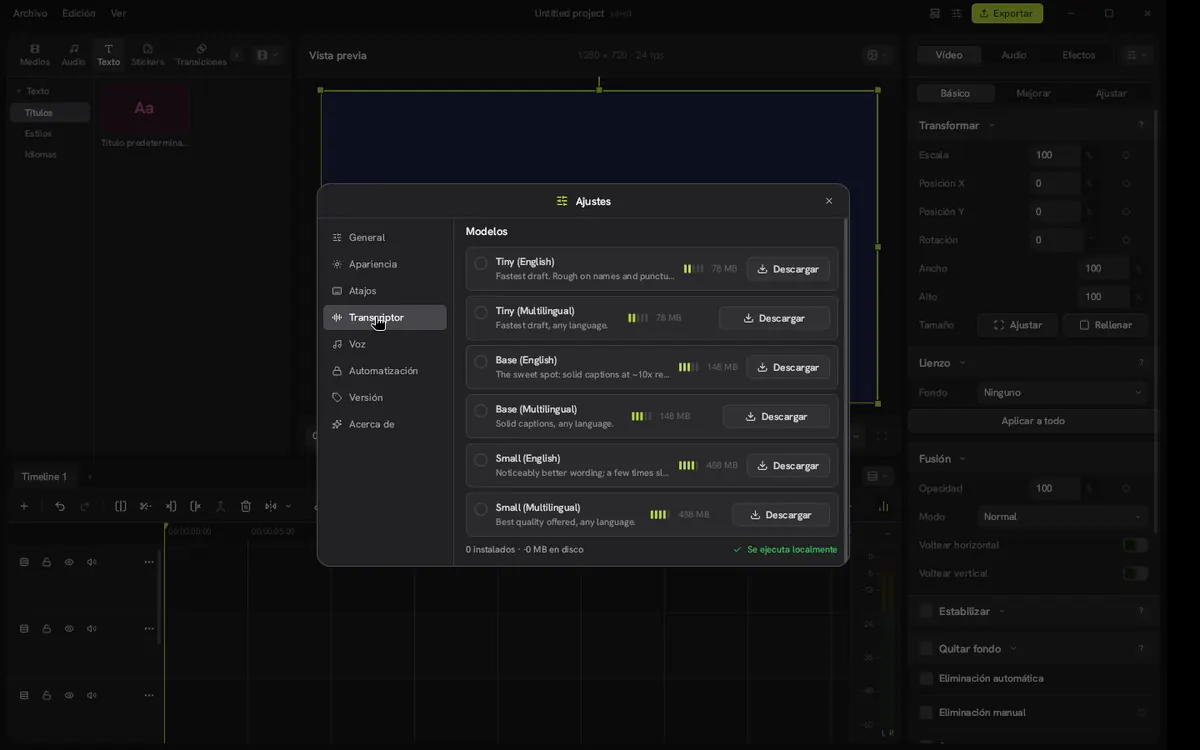The width and height of the screenshot is (1200, 750).
Task: Enable the Estabilizar checkbox
Action: [x=926, y=611]
